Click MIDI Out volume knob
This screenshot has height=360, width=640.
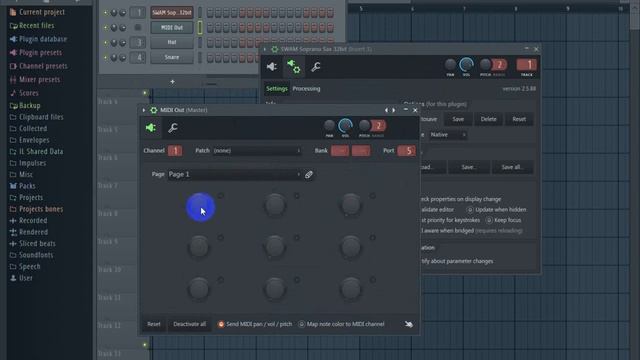tap(345, 126)
